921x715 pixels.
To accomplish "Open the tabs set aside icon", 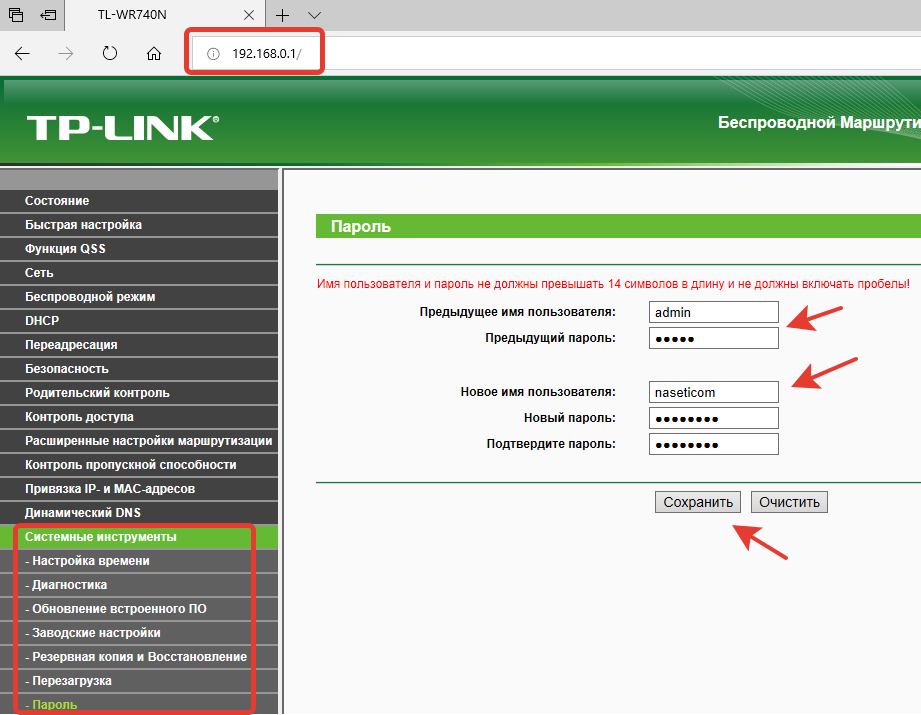I will tap(16, 15).
